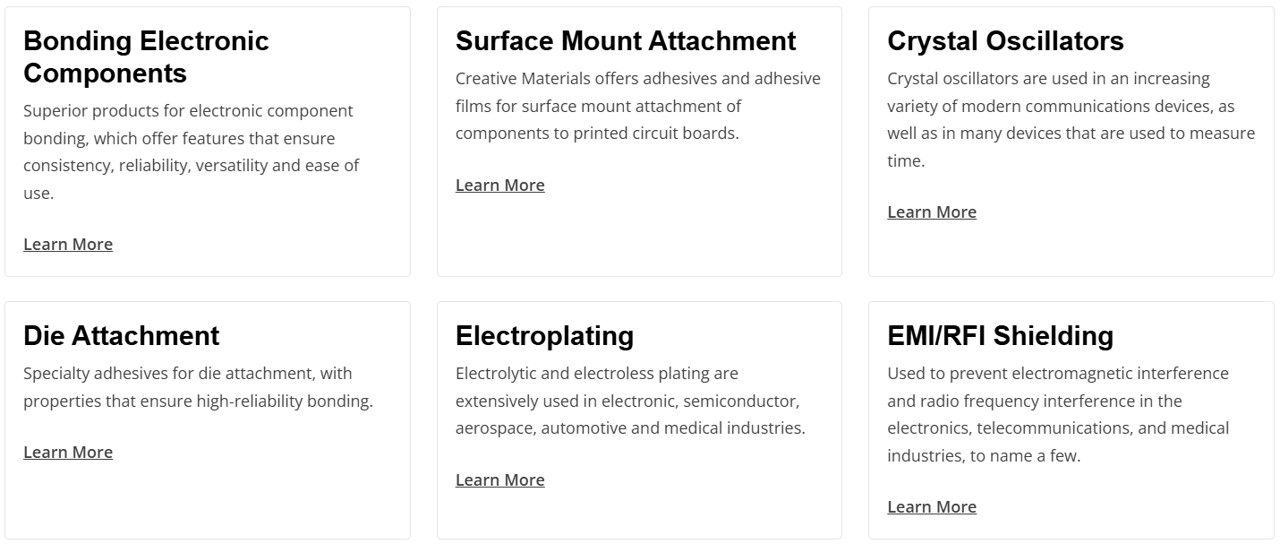1280x544 pixels.
Task: Follow the Crystal Oscillators Learn More link
Action: [x=931, y=212]
